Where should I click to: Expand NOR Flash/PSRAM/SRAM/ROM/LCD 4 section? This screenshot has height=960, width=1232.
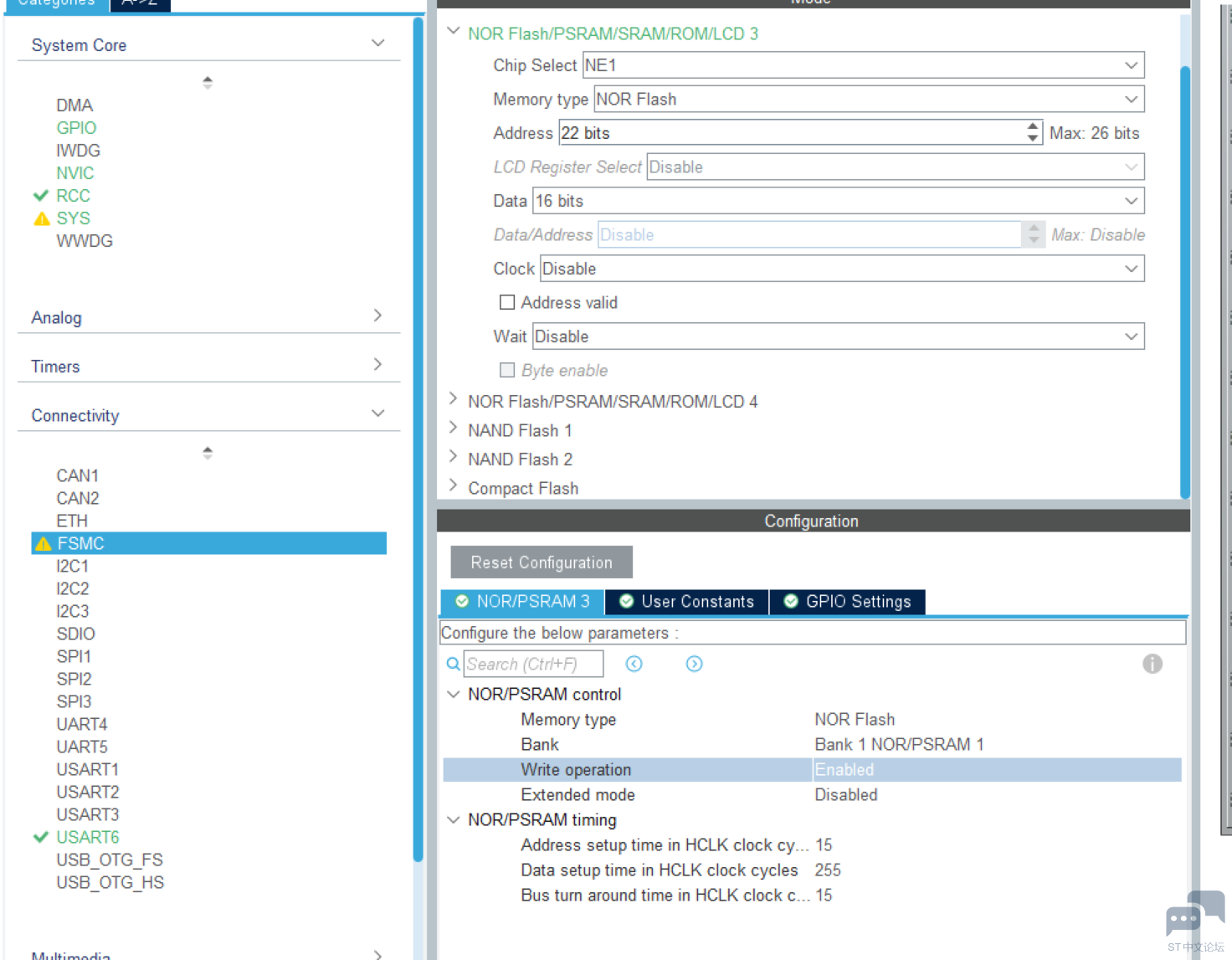(453, 398)
